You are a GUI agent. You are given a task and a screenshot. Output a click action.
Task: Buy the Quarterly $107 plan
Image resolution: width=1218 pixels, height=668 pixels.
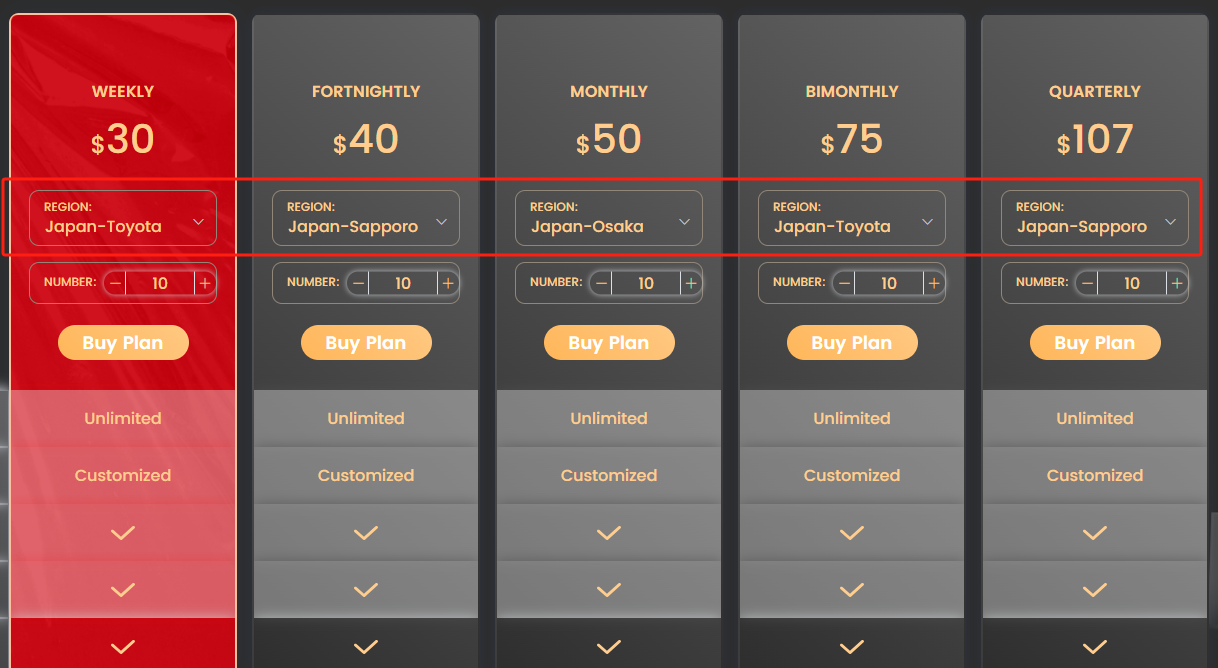tap(1095, 342)
